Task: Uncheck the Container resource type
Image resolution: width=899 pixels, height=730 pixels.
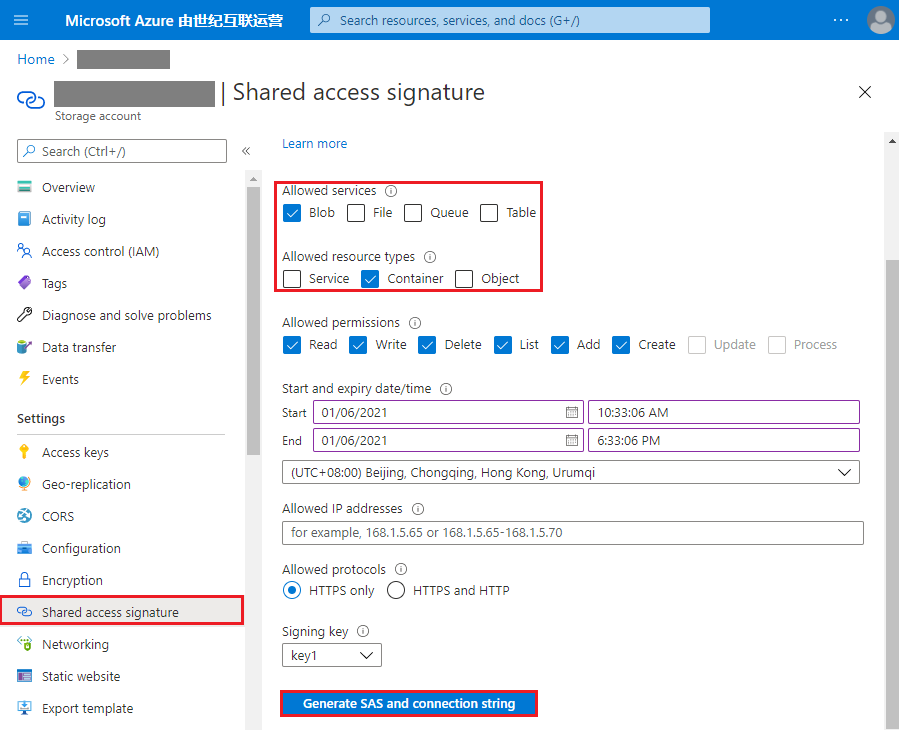Action: (x=370, y=279)
